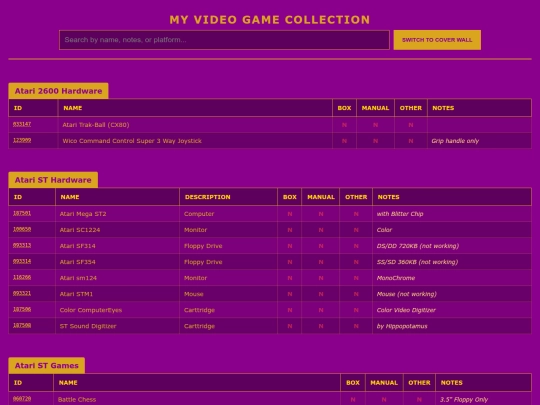Click the 'by Hippopotamus' note
Screen dimensions: 540x405
pyautogui.click(x=402, y=326)
